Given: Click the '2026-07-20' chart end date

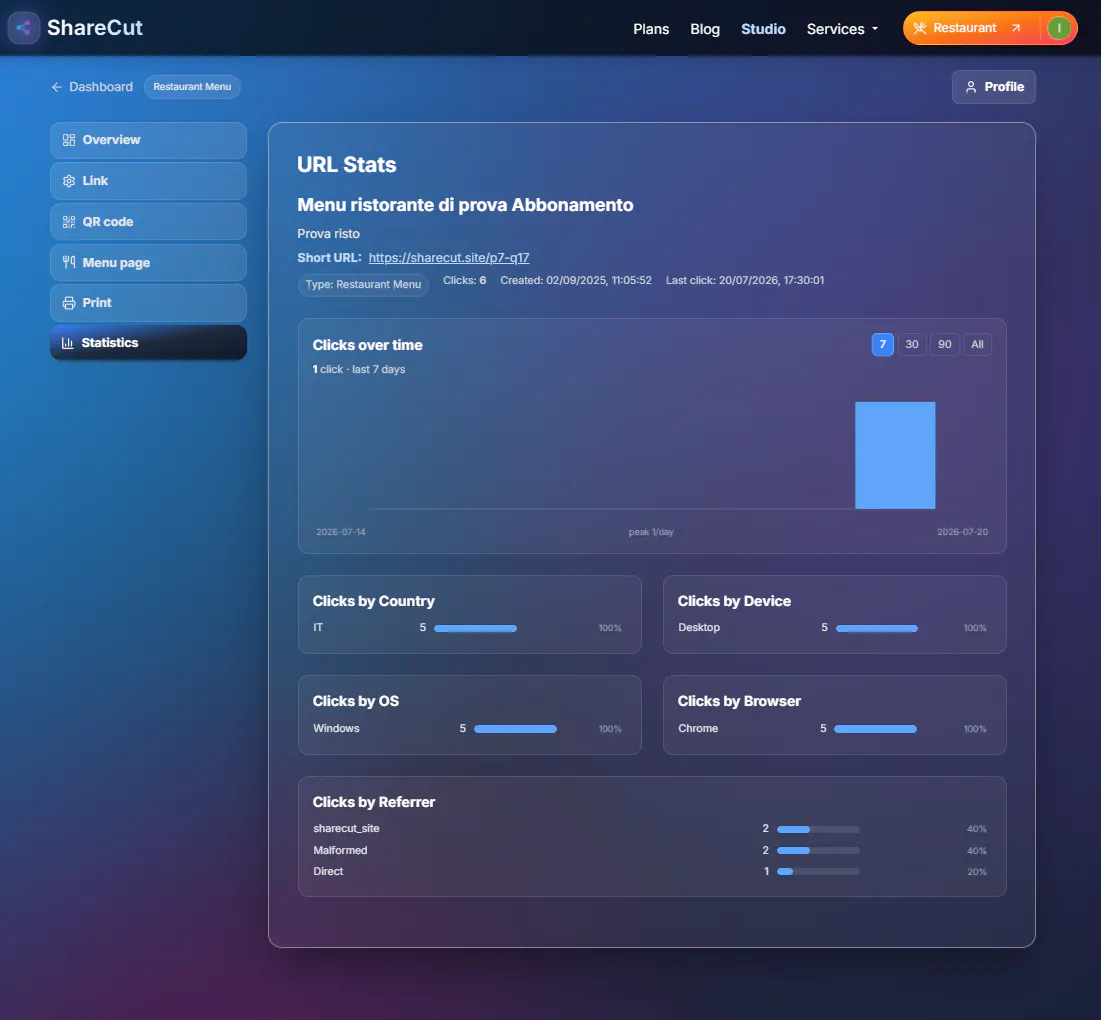Looking at the screenshot, I should (x=962, y=532).
